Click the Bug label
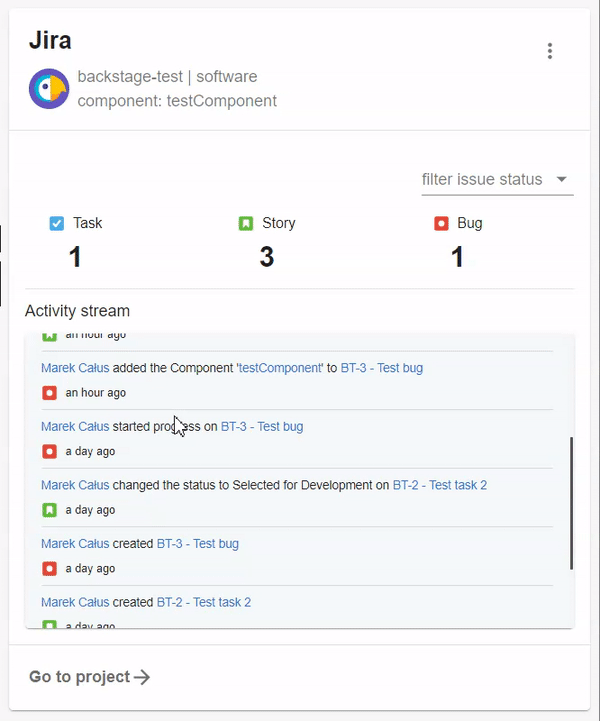The height and width of the screenshot is (721, 600). (x=469, y=223)
